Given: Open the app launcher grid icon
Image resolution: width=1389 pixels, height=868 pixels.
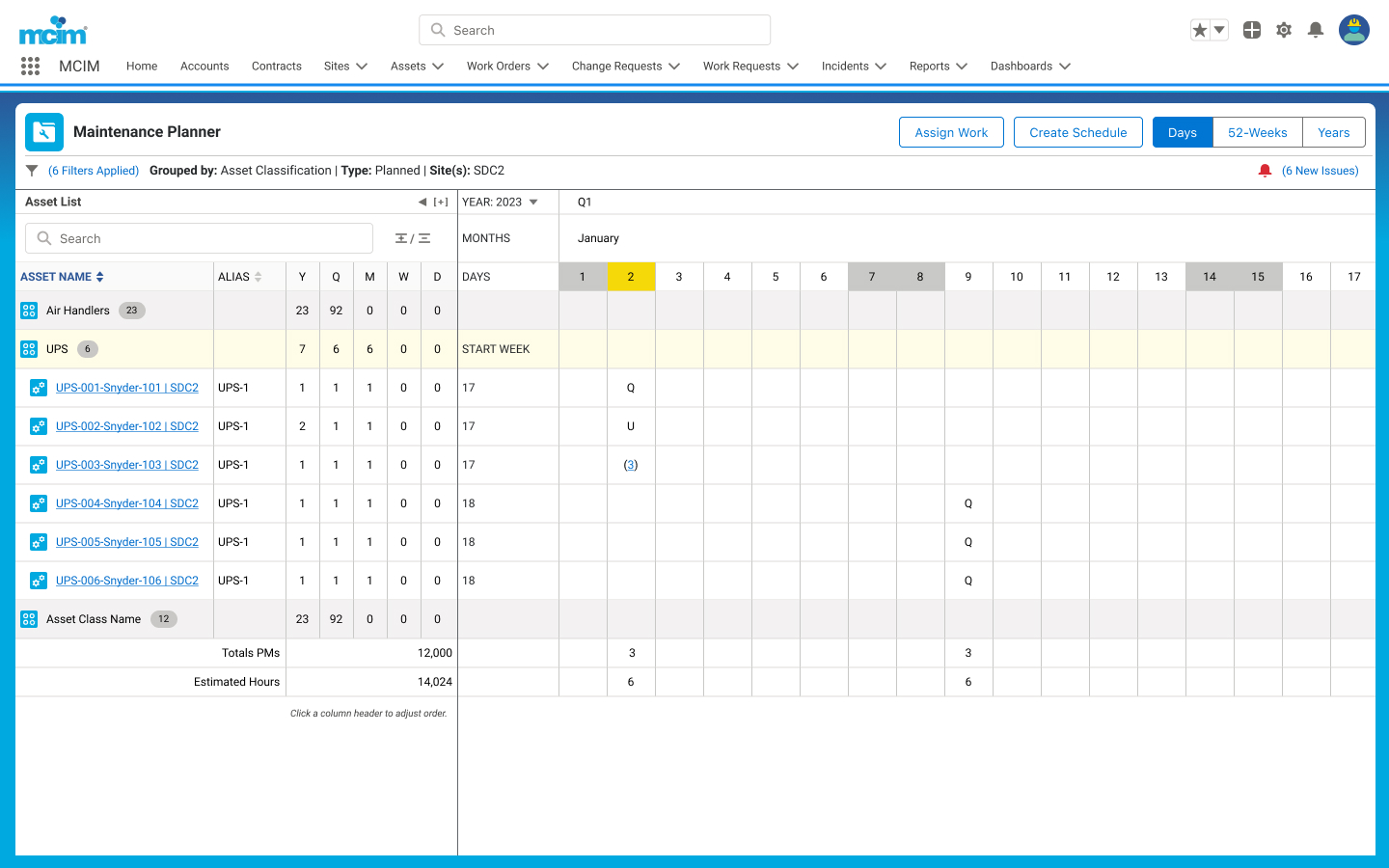Looking at the screenshot, I should pyautogui.click(x=30, y=66).
